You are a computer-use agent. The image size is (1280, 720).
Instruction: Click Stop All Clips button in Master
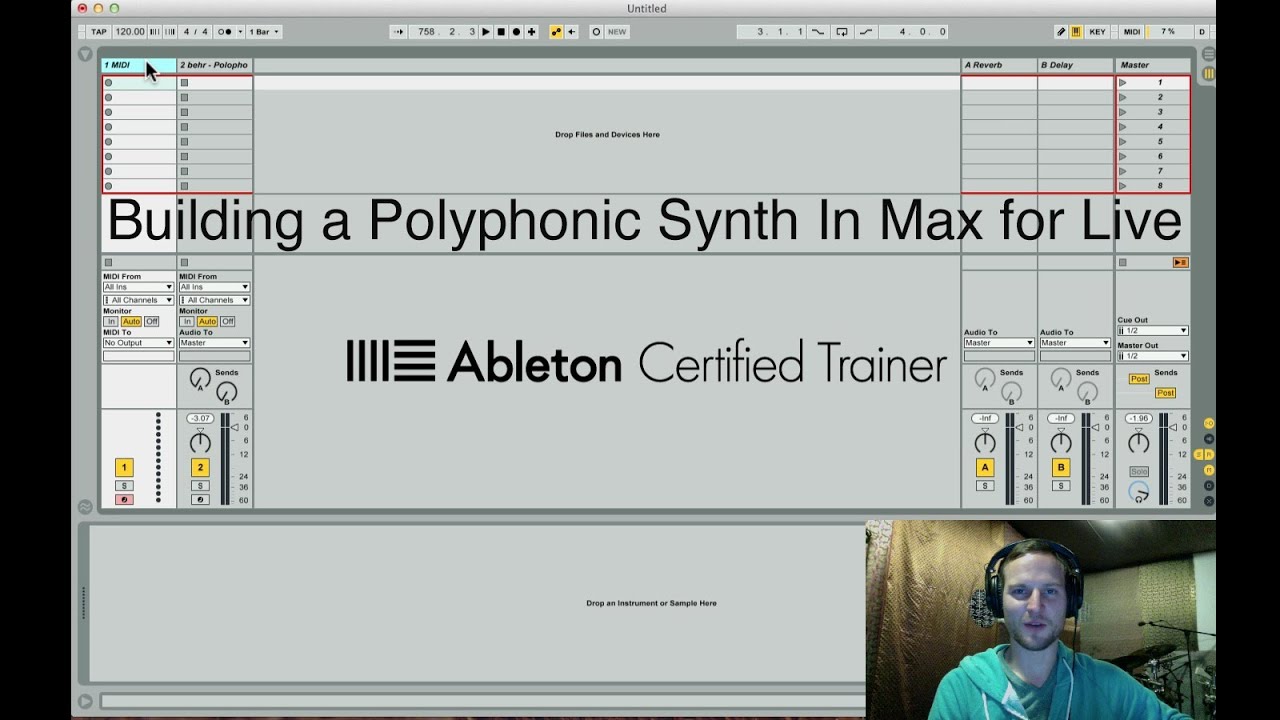[x=1123, y=263]
